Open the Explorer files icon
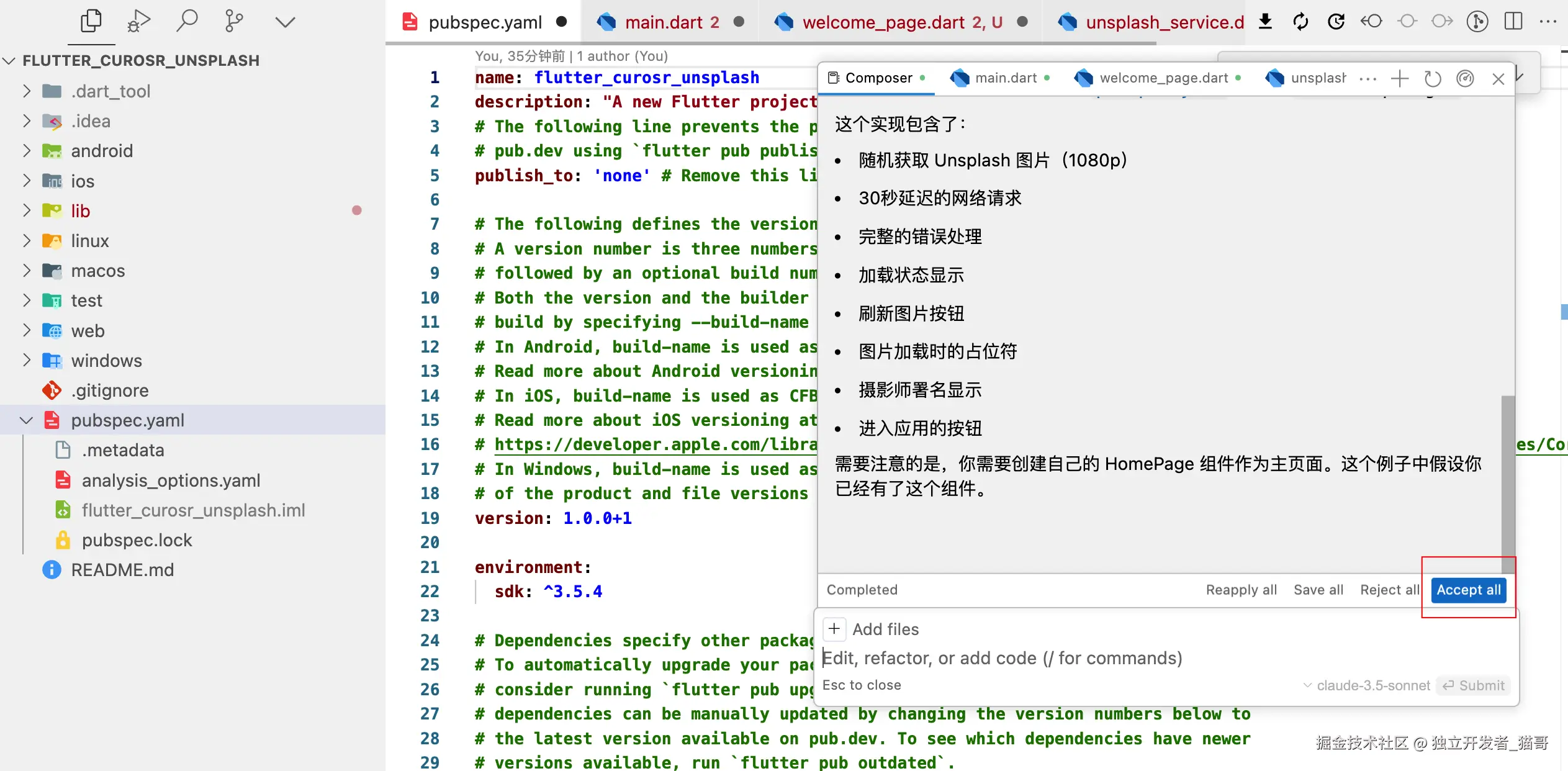Image resolution: width=1568 pixels, height=771 pixels. [x=91, y=22]
